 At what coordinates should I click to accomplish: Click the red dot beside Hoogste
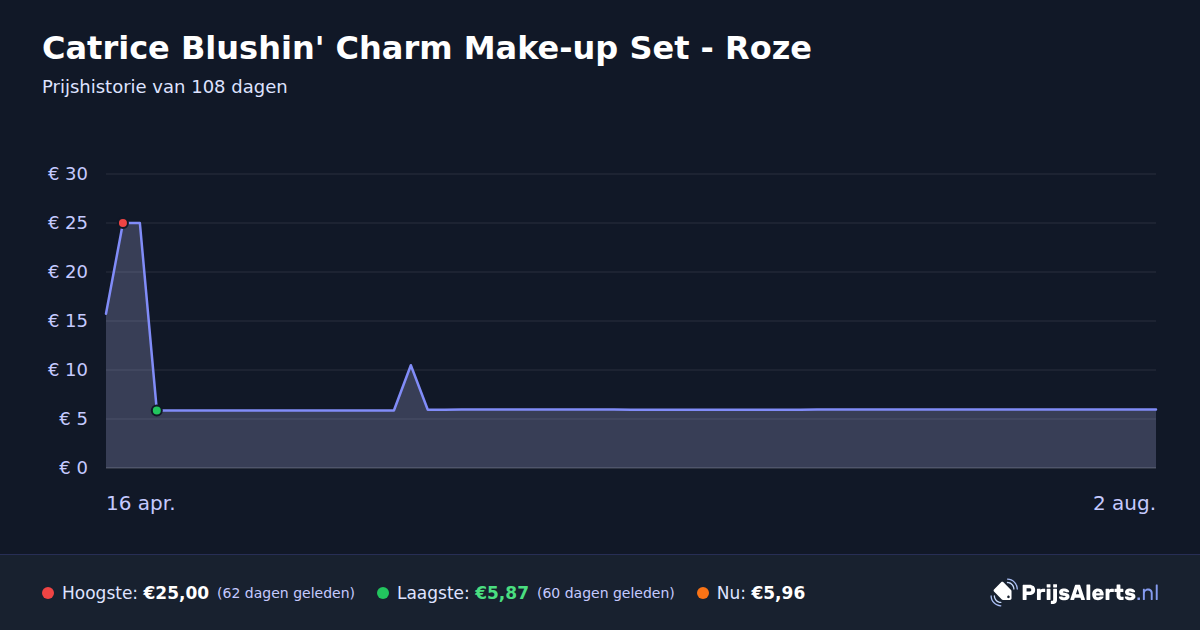coord(48,593)
